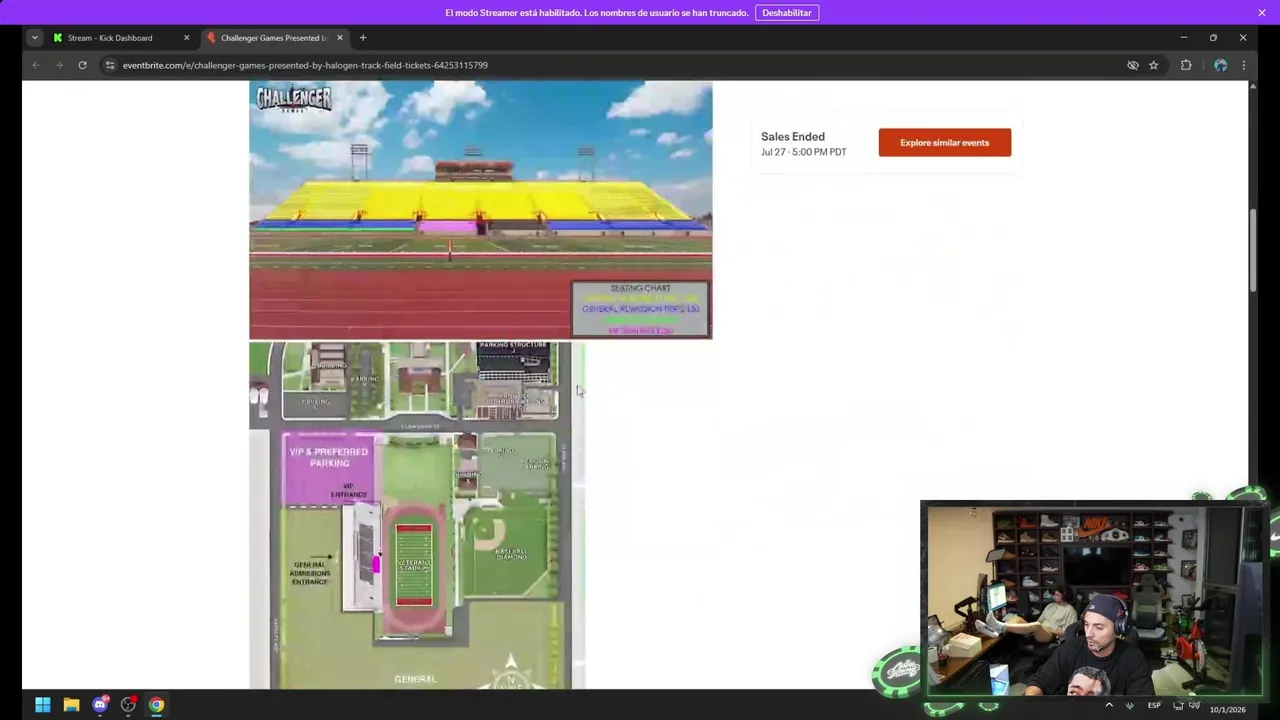Viewport: 1280px width, 720px height.
Task: Click the crossed-out eye icon in the address bar
Action: click(1132, 65)
